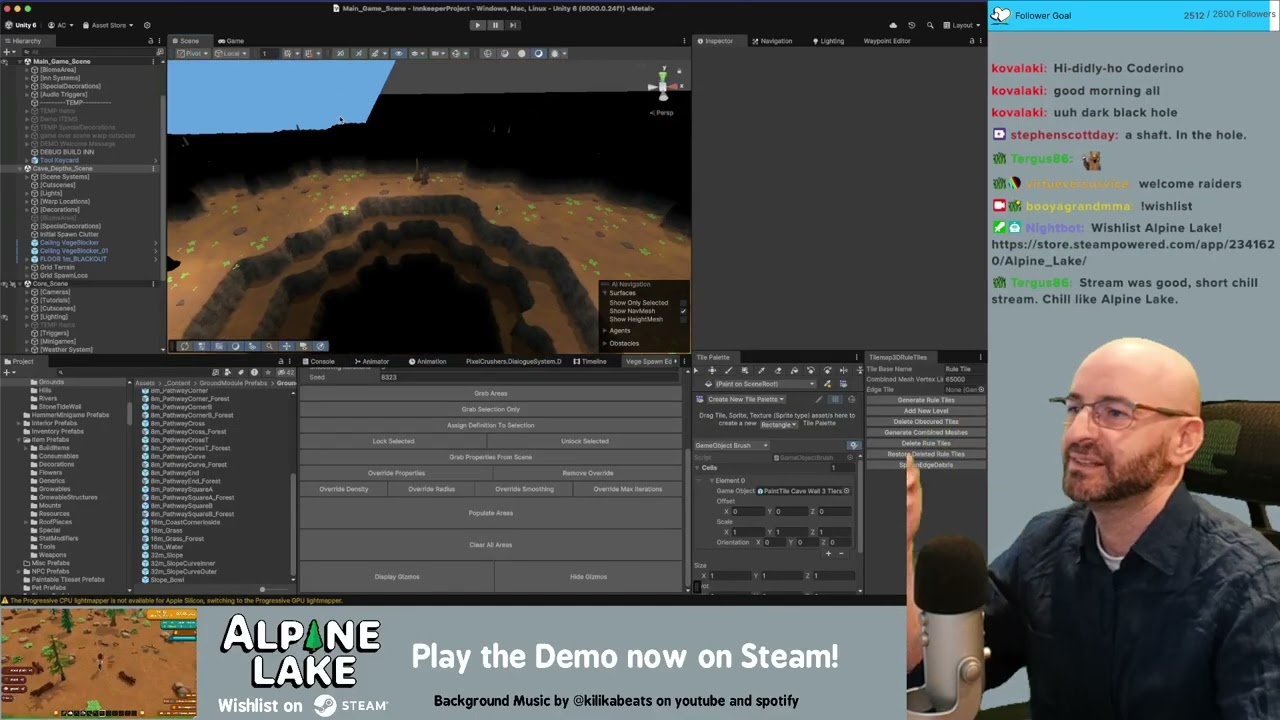Screen dimensions: 1280x720
Task: Click the Populate Areas button
Action: pyautogui.click(x=491, y=513)
